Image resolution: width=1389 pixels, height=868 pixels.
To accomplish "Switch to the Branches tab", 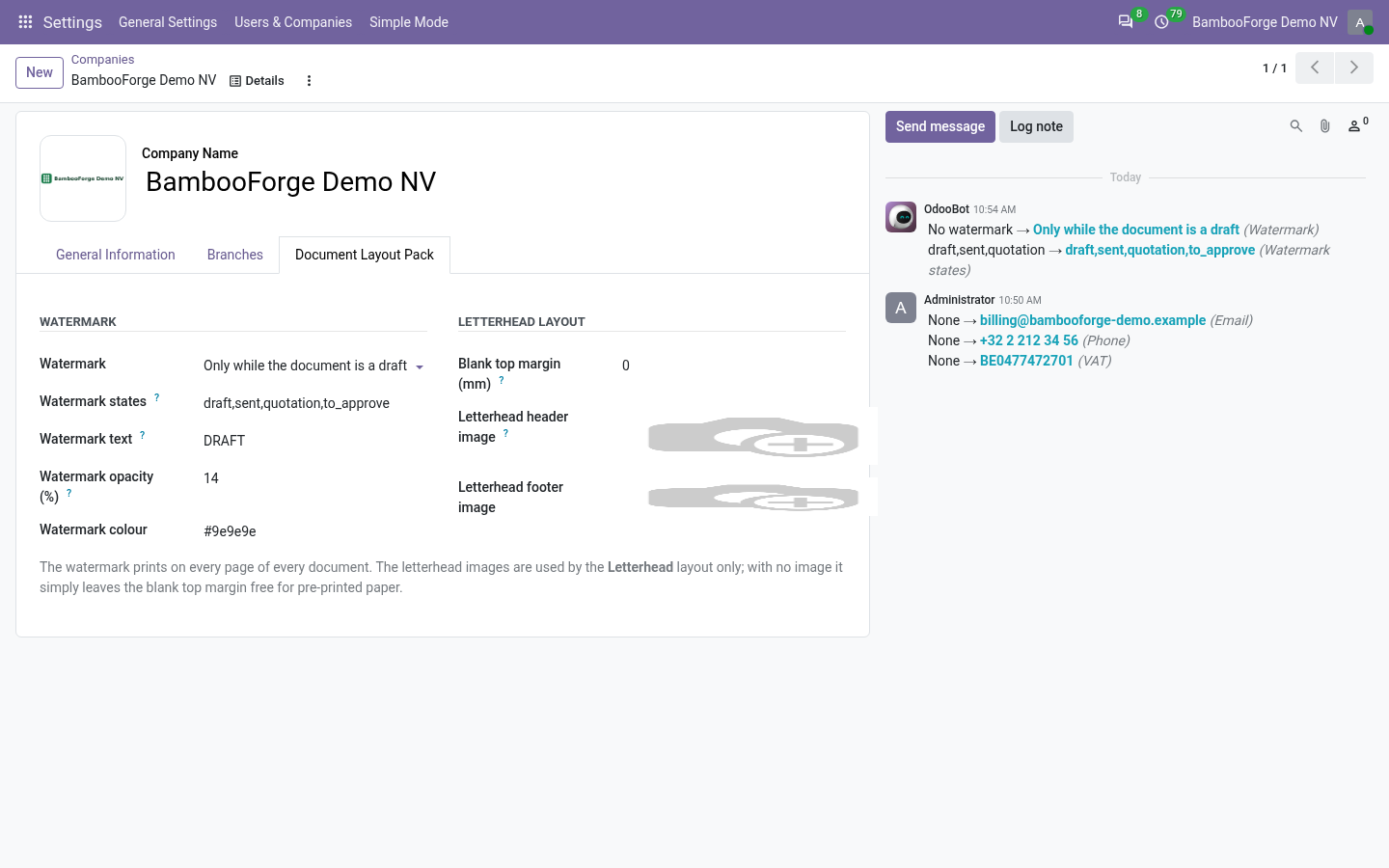I will 235,255.
